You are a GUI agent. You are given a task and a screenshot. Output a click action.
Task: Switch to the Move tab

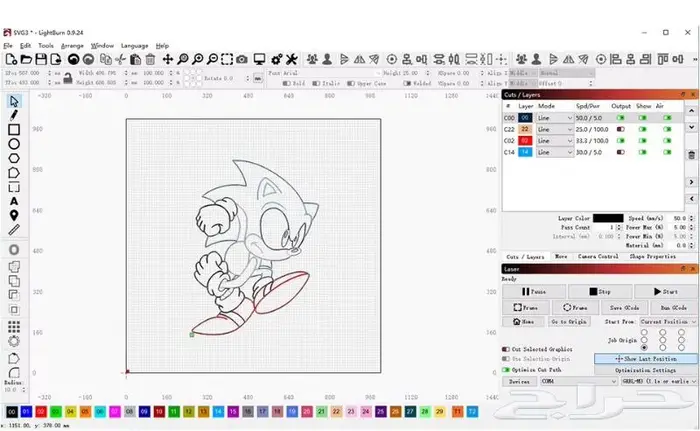tap(561, 256)
